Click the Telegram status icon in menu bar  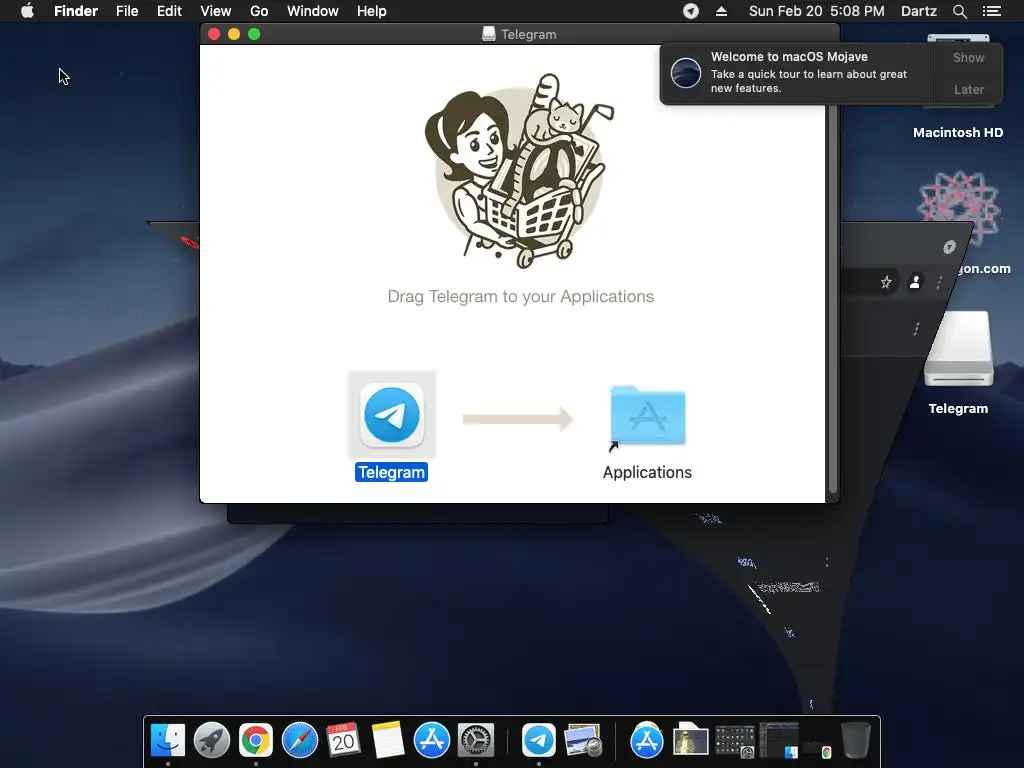coord(691,11)
